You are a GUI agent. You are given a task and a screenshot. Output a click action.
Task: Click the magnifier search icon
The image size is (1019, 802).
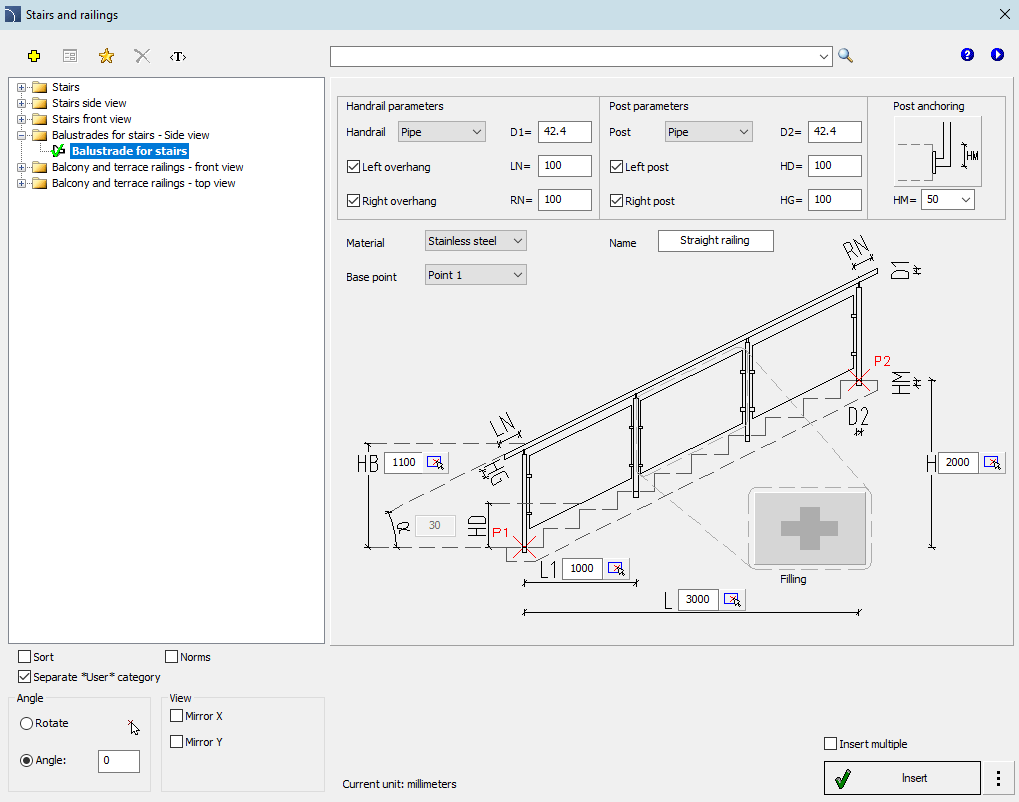[x=845, y=56]
